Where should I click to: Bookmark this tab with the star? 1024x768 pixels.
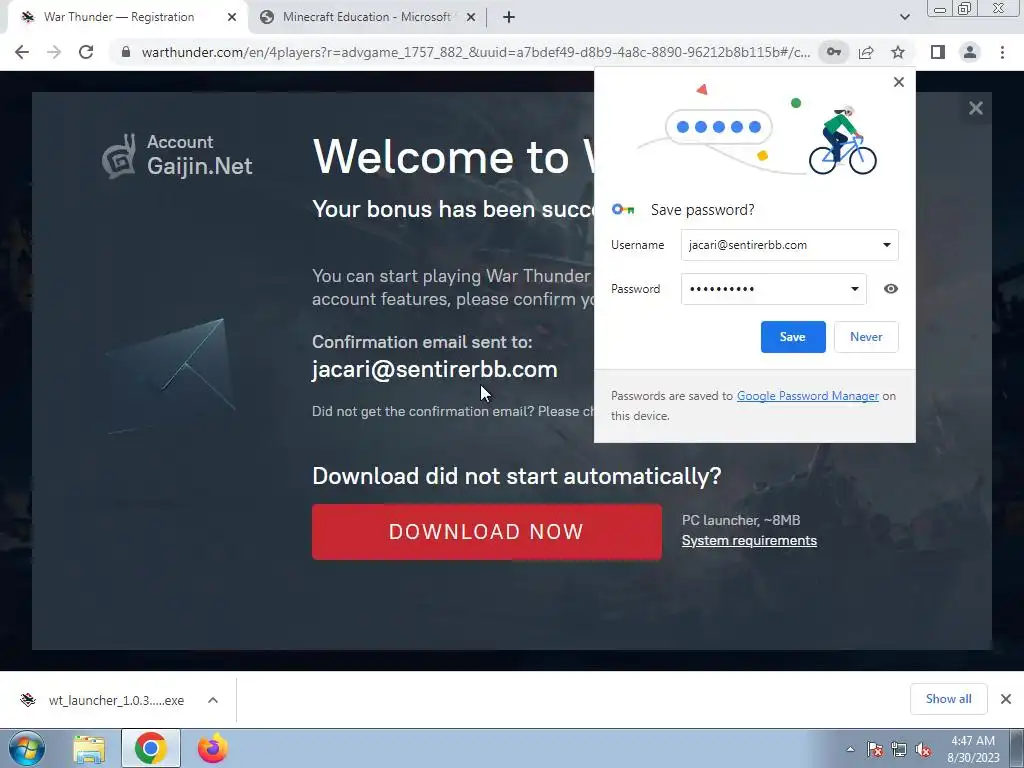(x=898, y=52)
